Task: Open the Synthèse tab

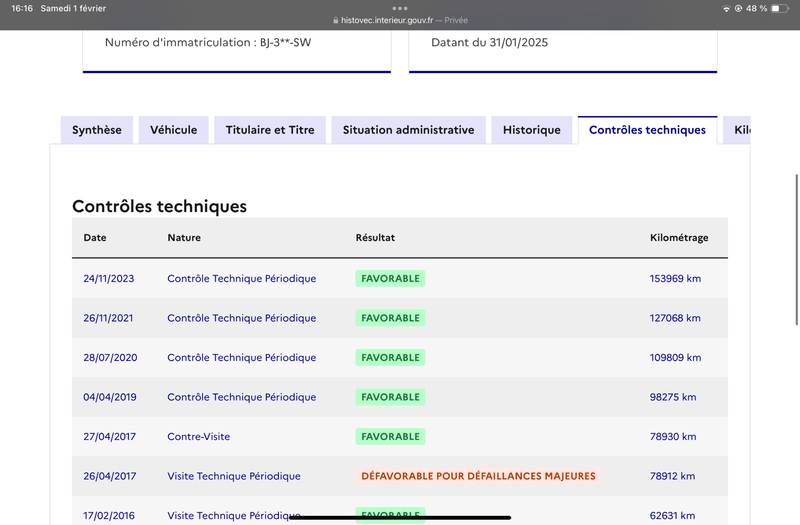Action: click(x=97, y=130)
